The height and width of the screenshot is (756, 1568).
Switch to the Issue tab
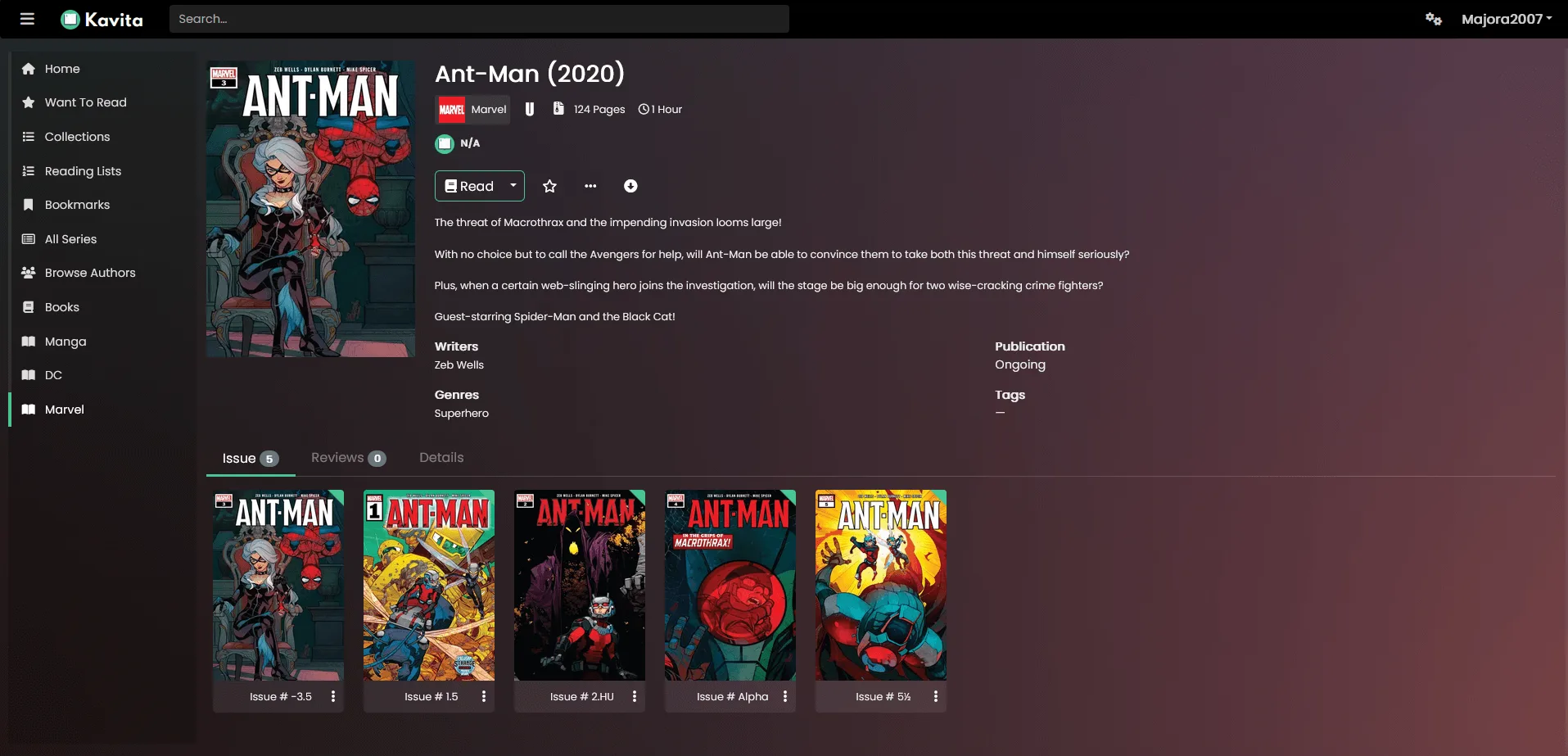251,459
